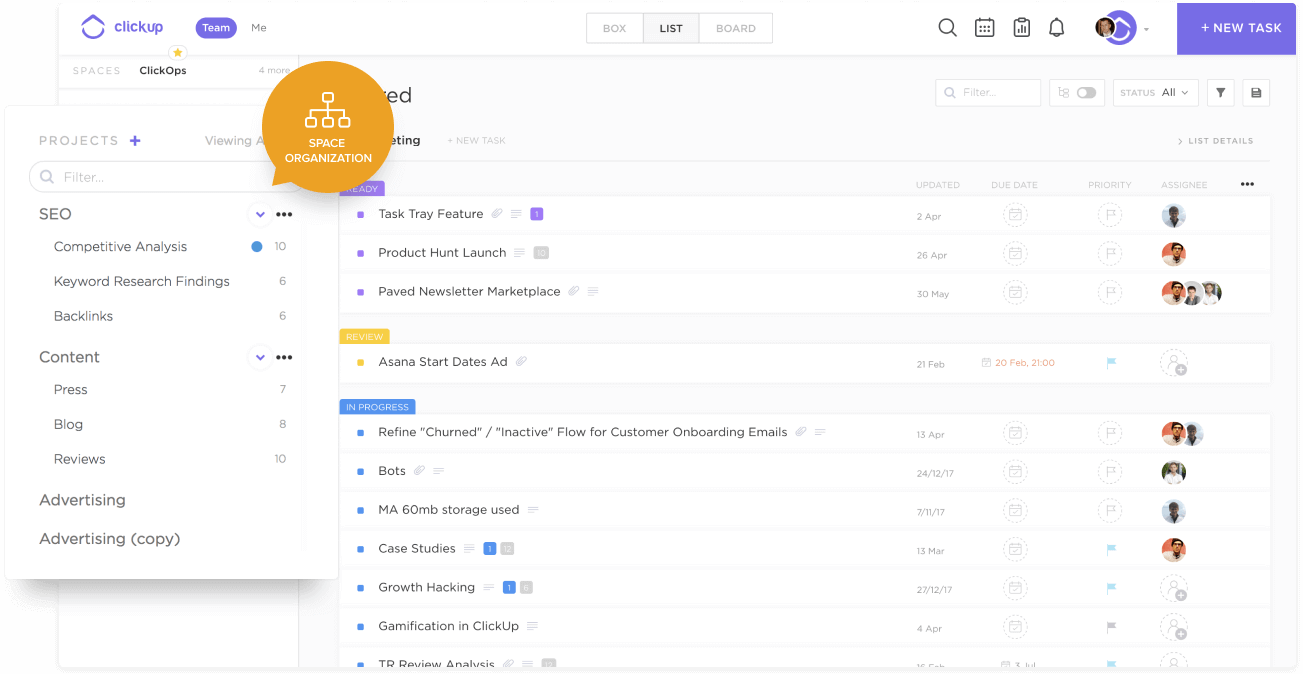Open notifications bell
This screenshot has width=1303, height=674.
click(x=1057, y=28)
